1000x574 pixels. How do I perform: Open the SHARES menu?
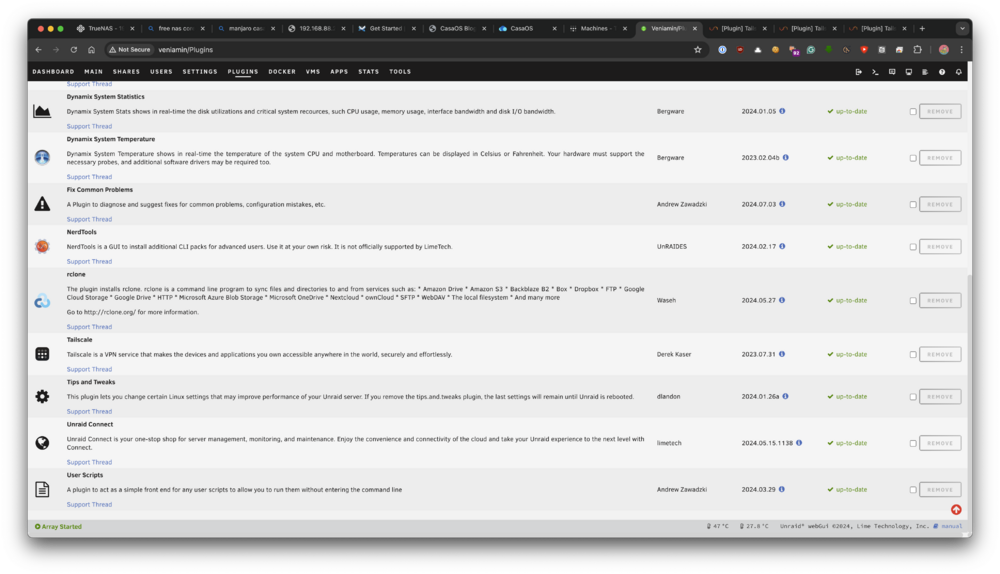(x=126, y=72)
